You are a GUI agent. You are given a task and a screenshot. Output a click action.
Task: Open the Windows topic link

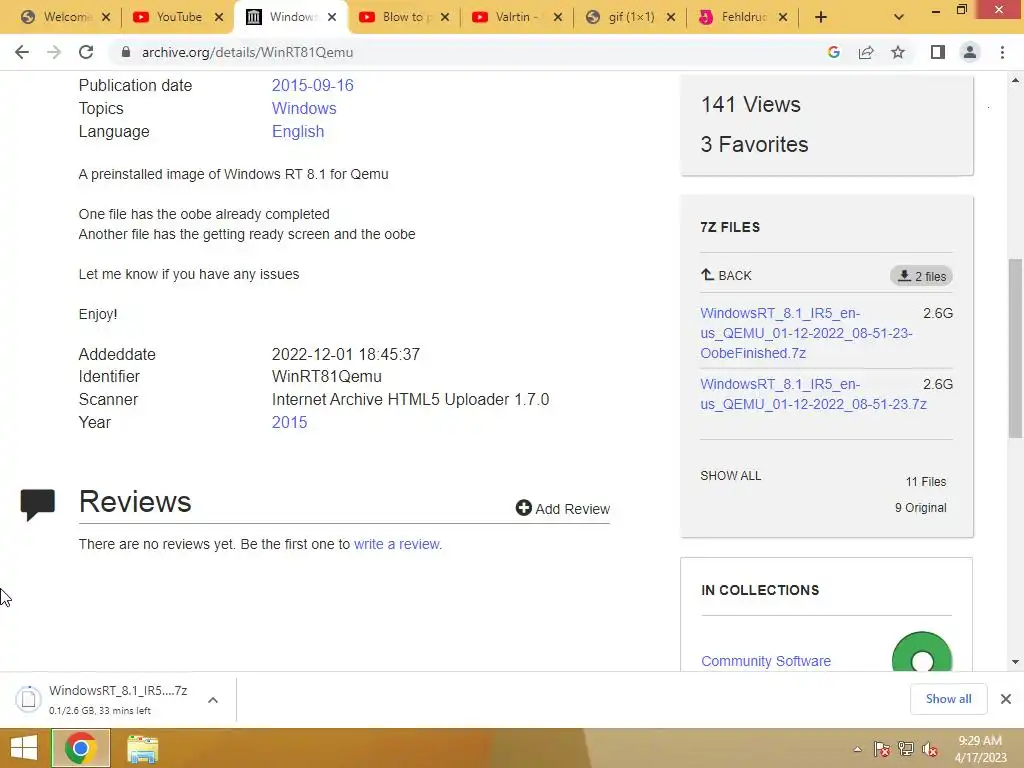point(304,108)
